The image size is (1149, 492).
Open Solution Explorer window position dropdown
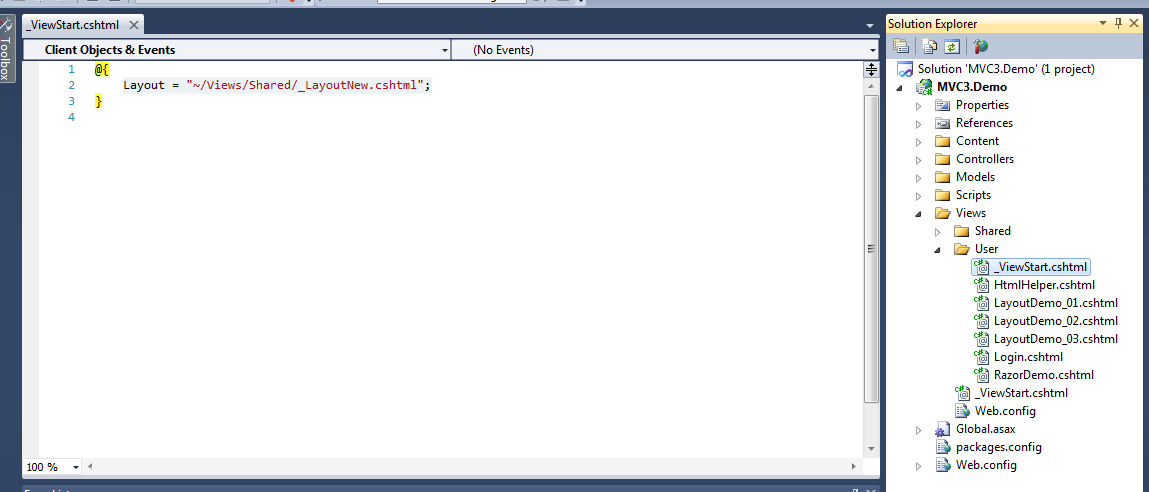[x=1103, y=23]
